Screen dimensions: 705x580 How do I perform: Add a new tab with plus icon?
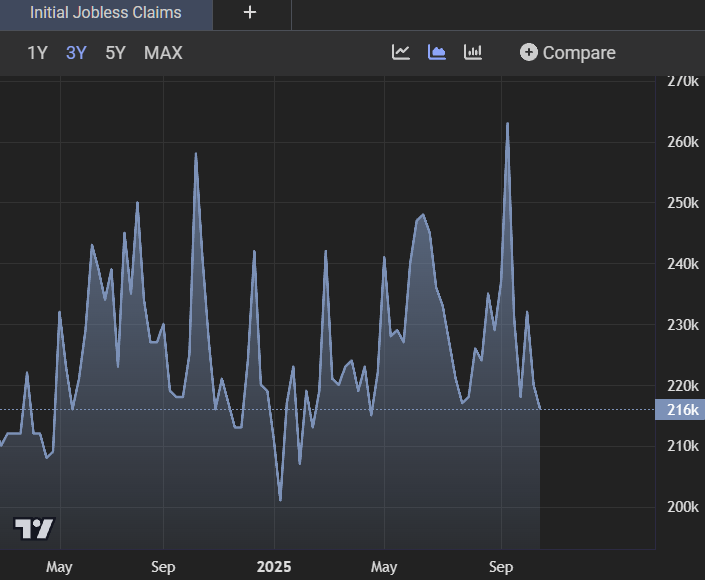pos(250,13)
